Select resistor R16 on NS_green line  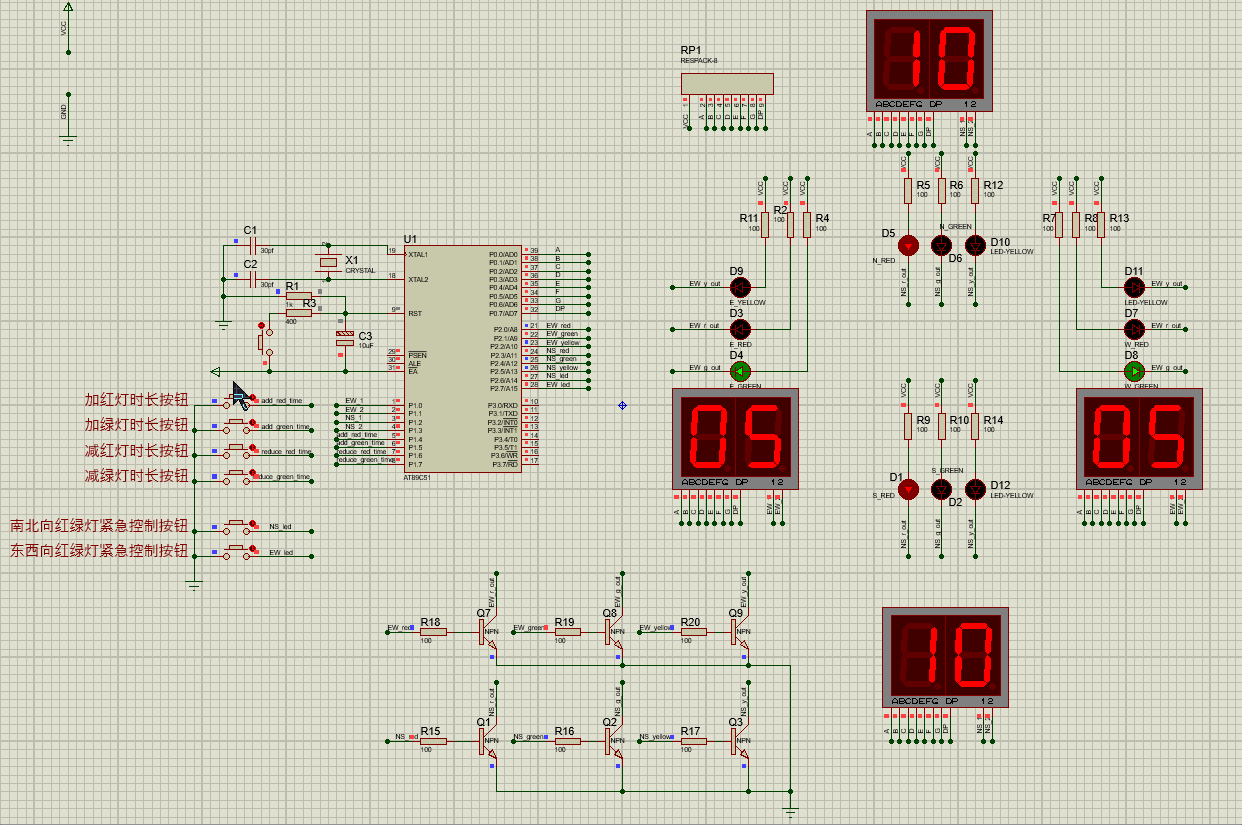click(x=567, y=741)
